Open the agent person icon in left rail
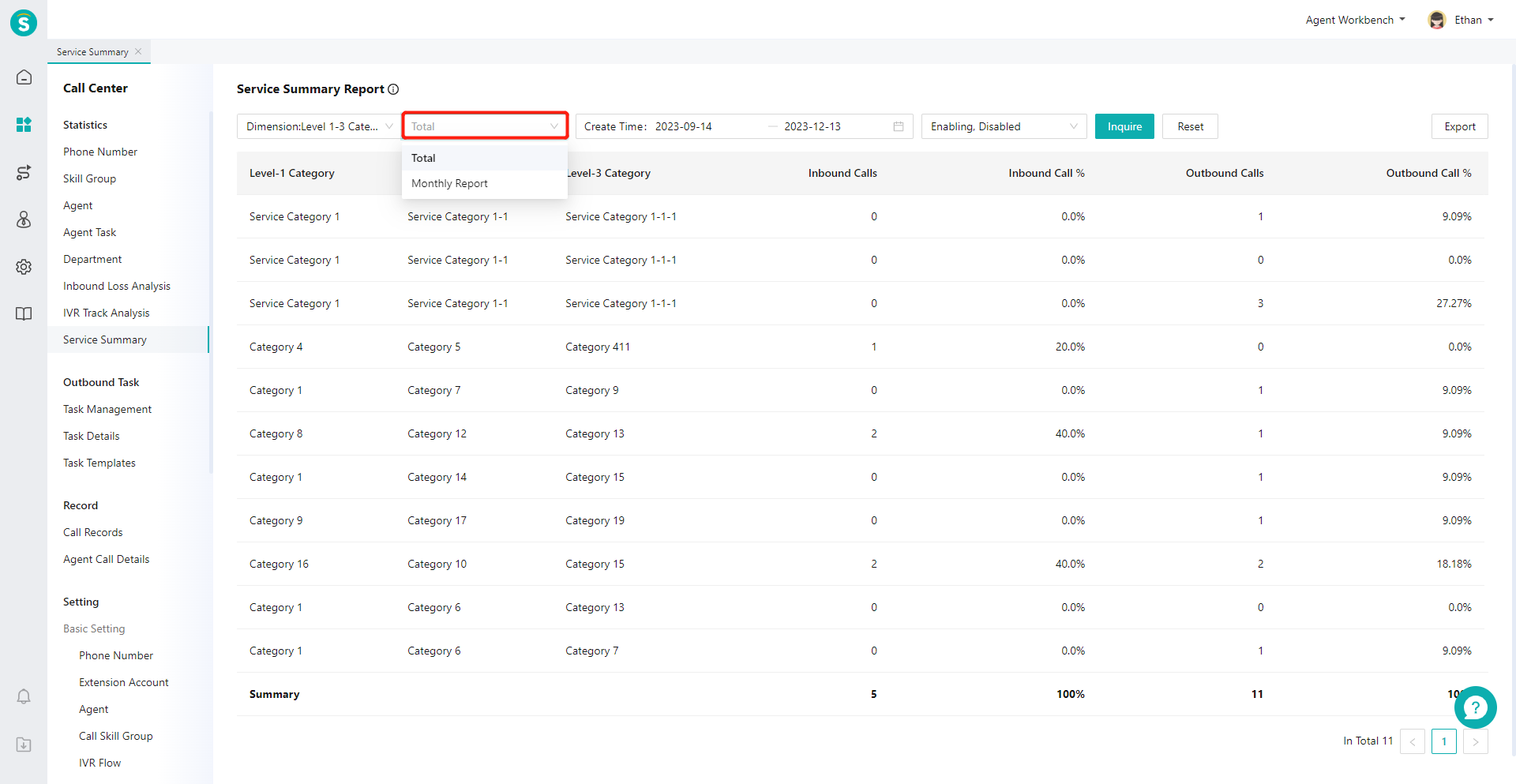Screen dimensions: 1516x784 point(24,219)
